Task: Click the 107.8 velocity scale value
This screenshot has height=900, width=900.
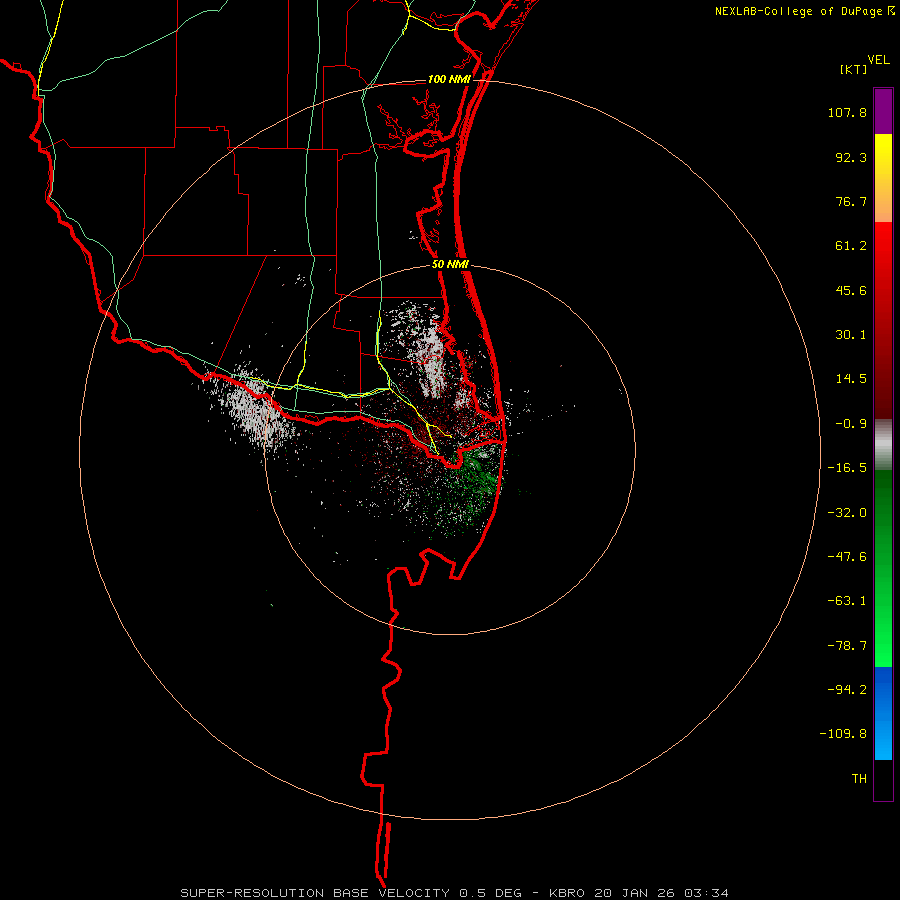Action: pos(847,112)
